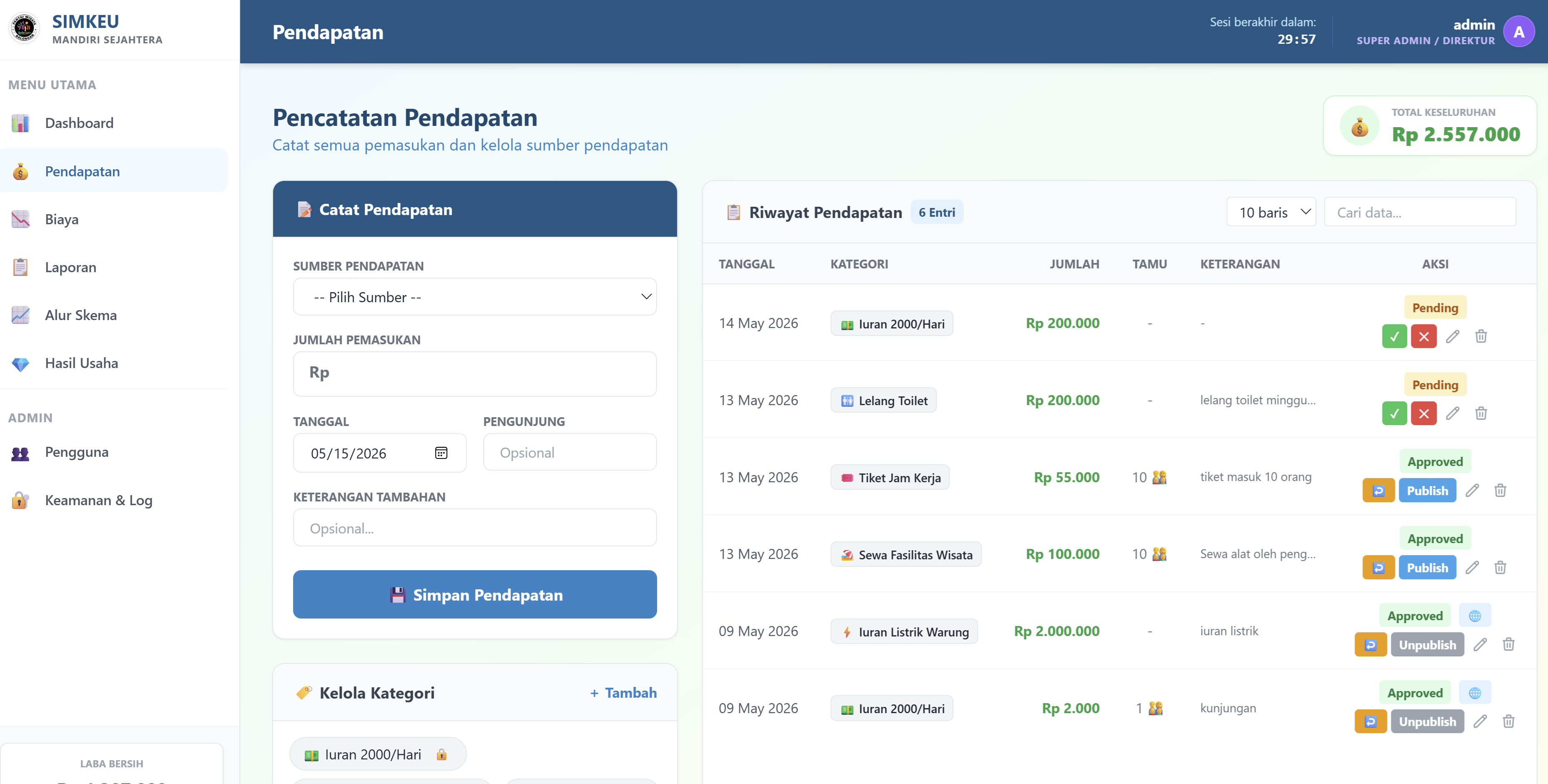Click the 6 Entri badge
The height and width of the screenshot is (784, 1548).
936,212
